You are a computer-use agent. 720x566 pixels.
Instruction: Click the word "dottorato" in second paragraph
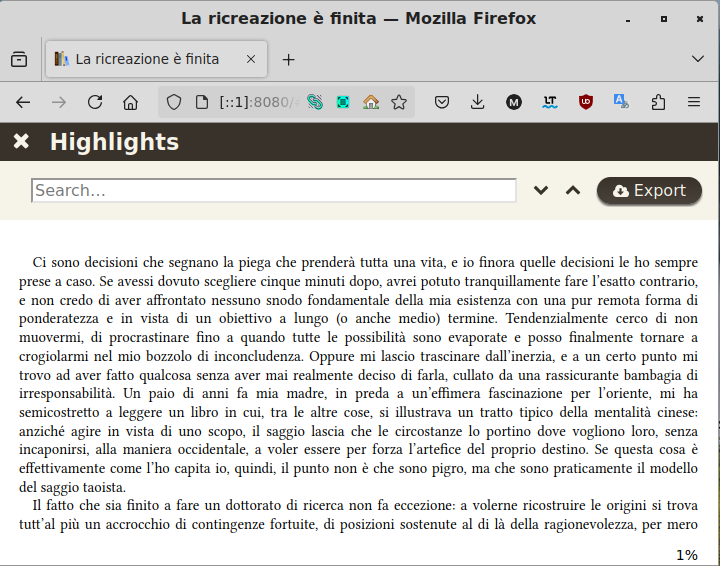pyautogui.click(x=253, y=505)
